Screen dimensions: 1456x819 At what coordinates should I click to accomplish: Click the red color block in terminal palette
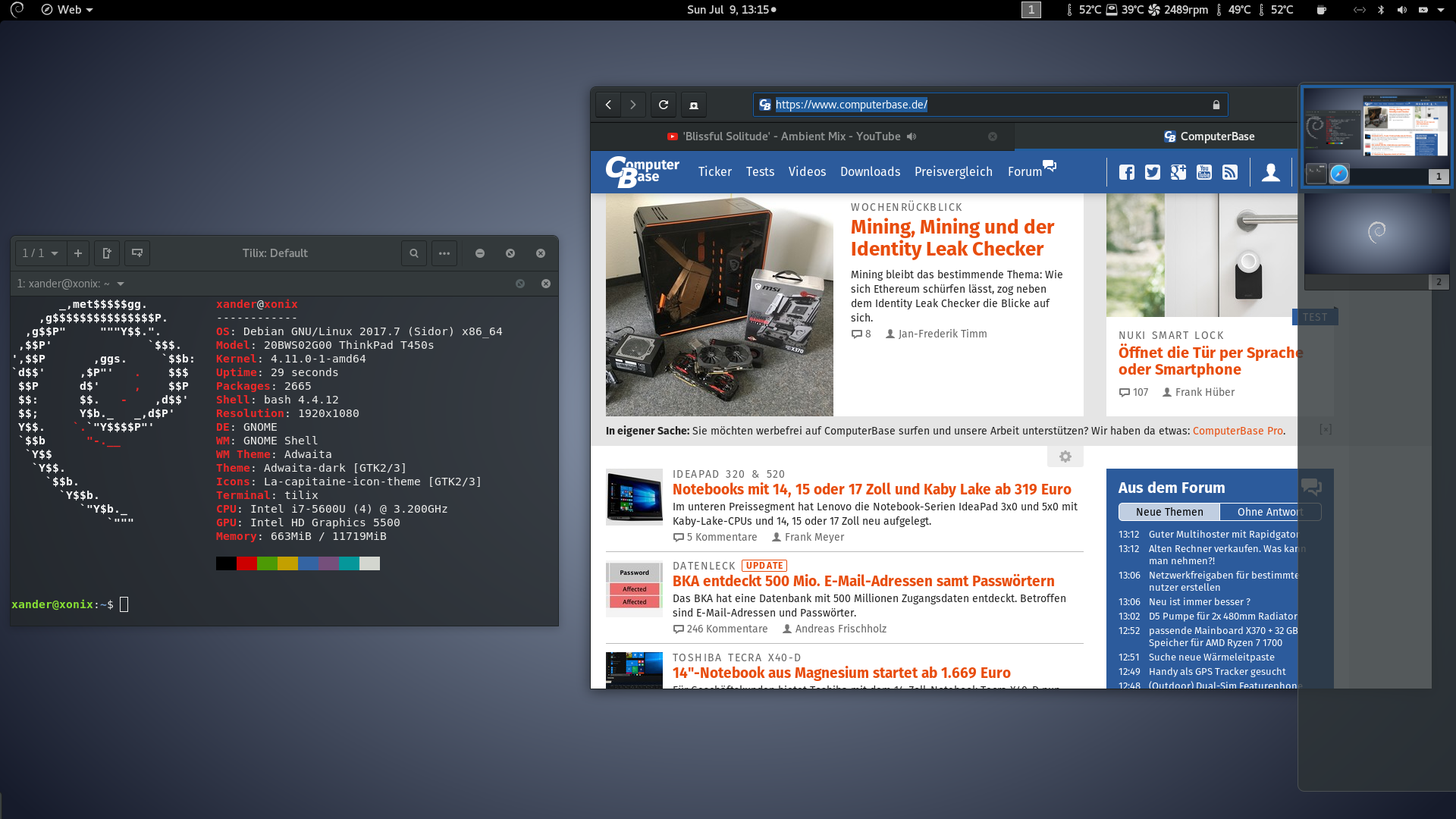tap(246, 563)
